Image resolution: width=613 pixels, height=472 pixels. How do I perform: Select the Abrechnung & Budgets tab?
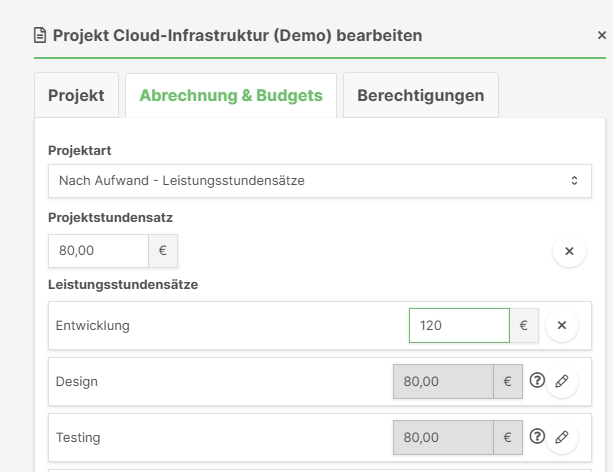click(x=230, y=96)
